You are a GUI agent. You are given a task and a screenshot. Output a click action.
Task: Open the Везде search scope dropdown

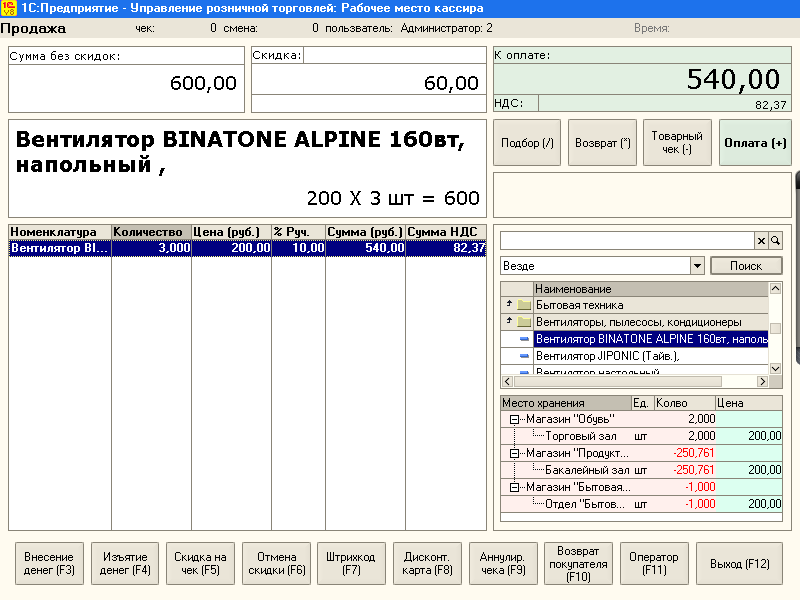[x=697, y=265]
